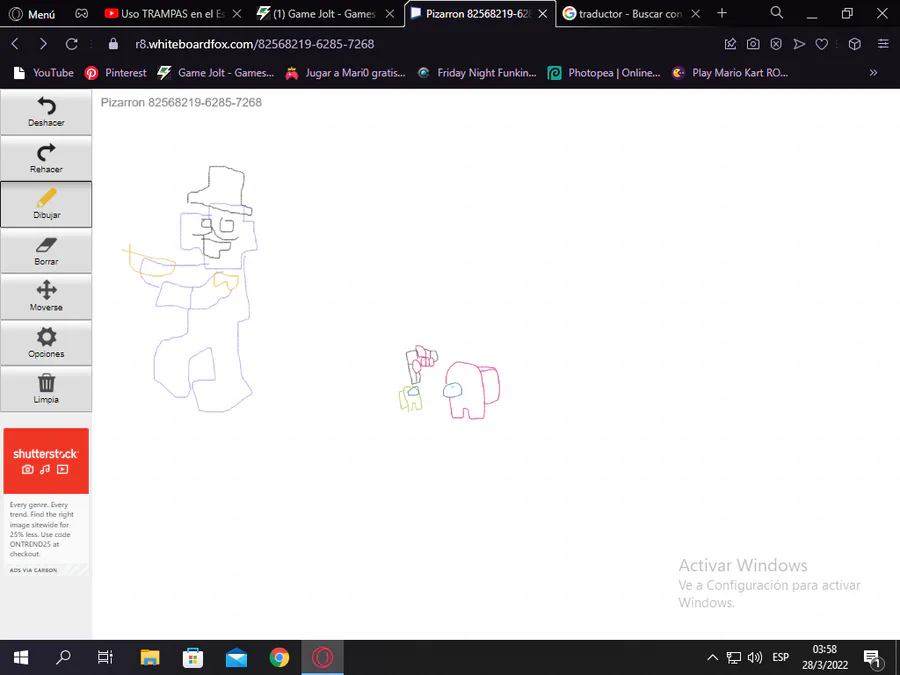Image resolution: width=900 pixels, height=675 pixels.
Task: Close the Game Jolt tab
Action: (x=390, y=14)
